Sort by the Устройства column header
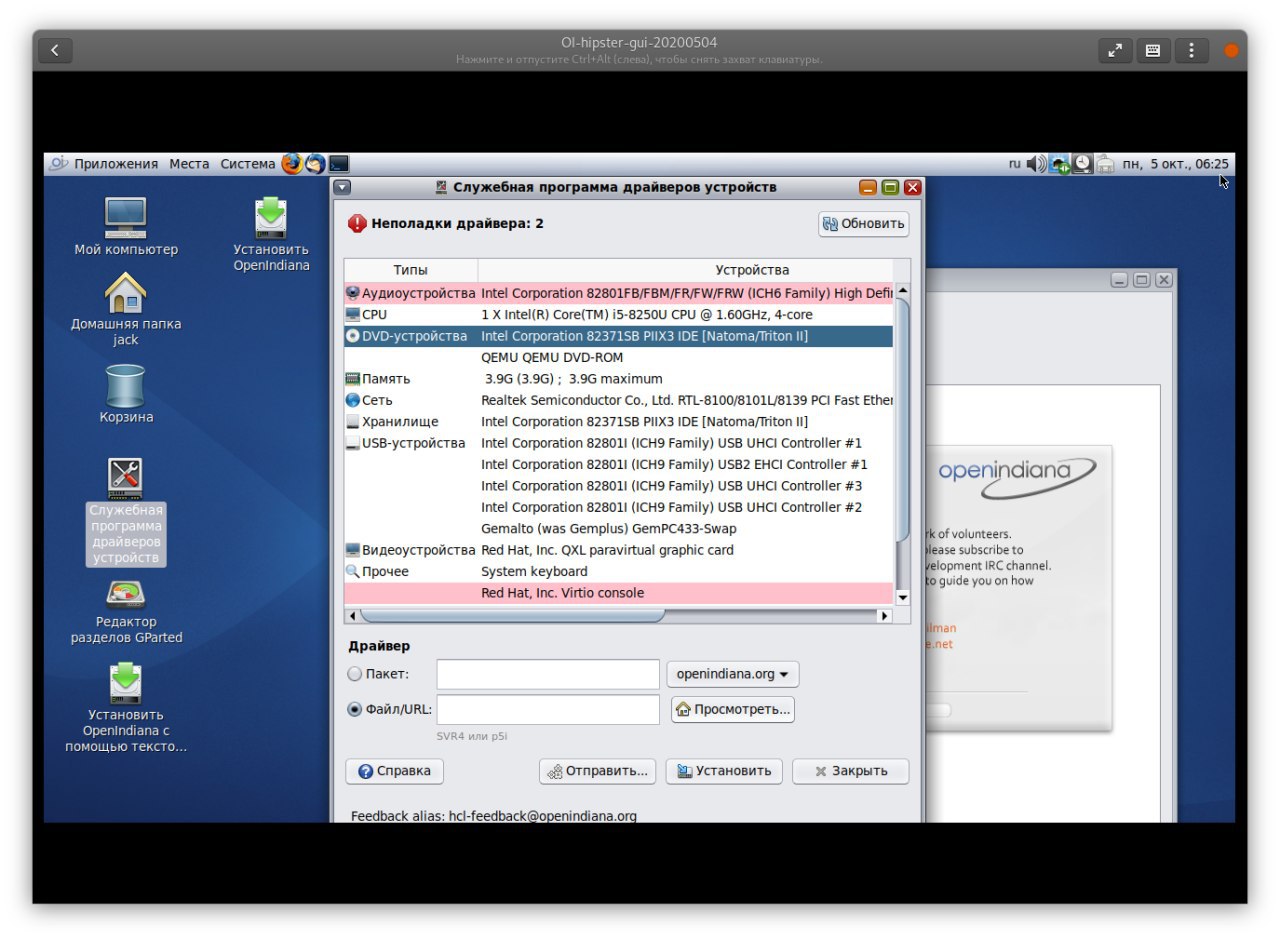This screenshot has width=1280, height=939. coord(752,270)
